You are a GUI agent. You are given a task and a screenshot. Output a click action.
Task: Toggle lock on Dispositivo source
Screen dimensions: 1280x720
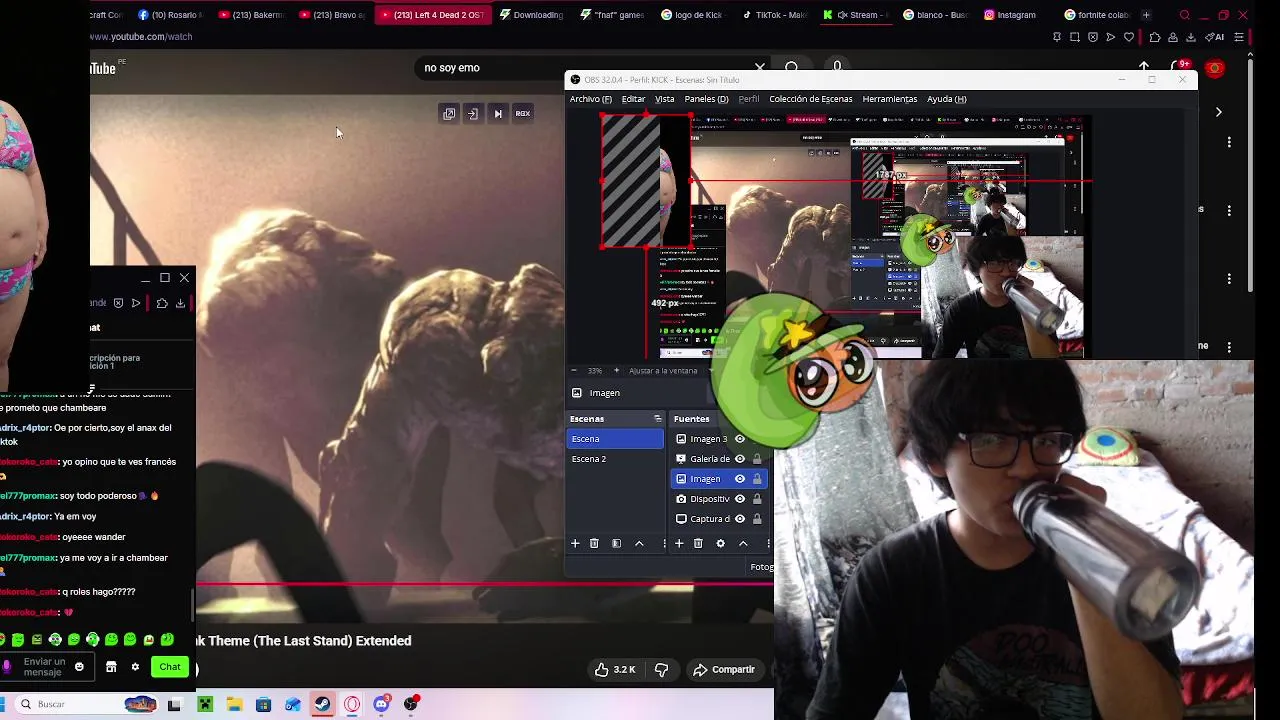point(757,499)
